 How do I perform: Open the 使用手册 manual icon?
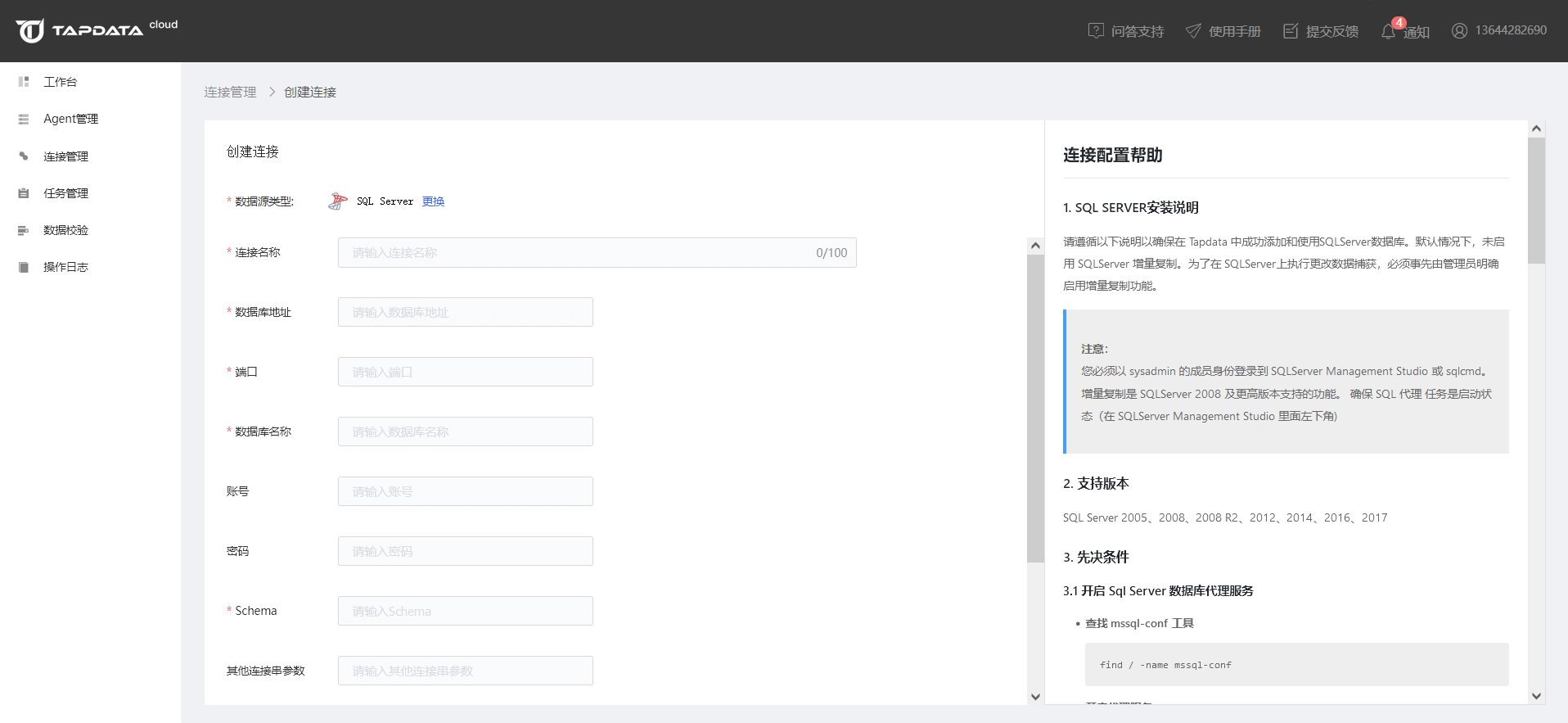coord(1193,31)
